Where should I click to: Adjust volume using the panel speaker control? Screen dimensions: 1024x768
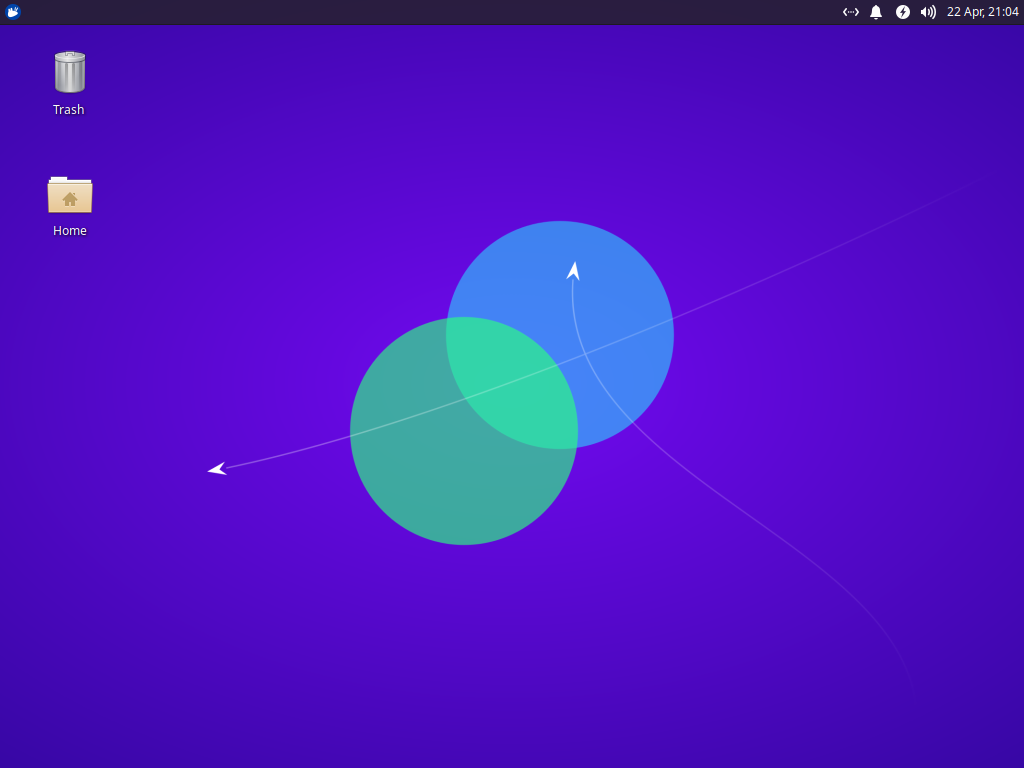pos(927,12)
